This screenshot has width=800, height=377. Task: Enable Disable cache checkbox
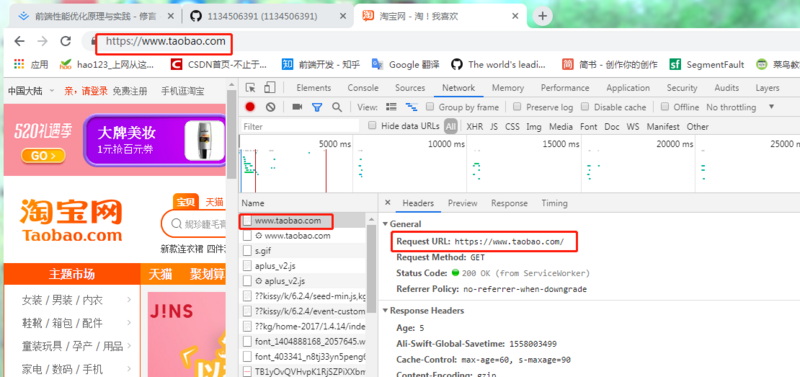pos(585,107)
